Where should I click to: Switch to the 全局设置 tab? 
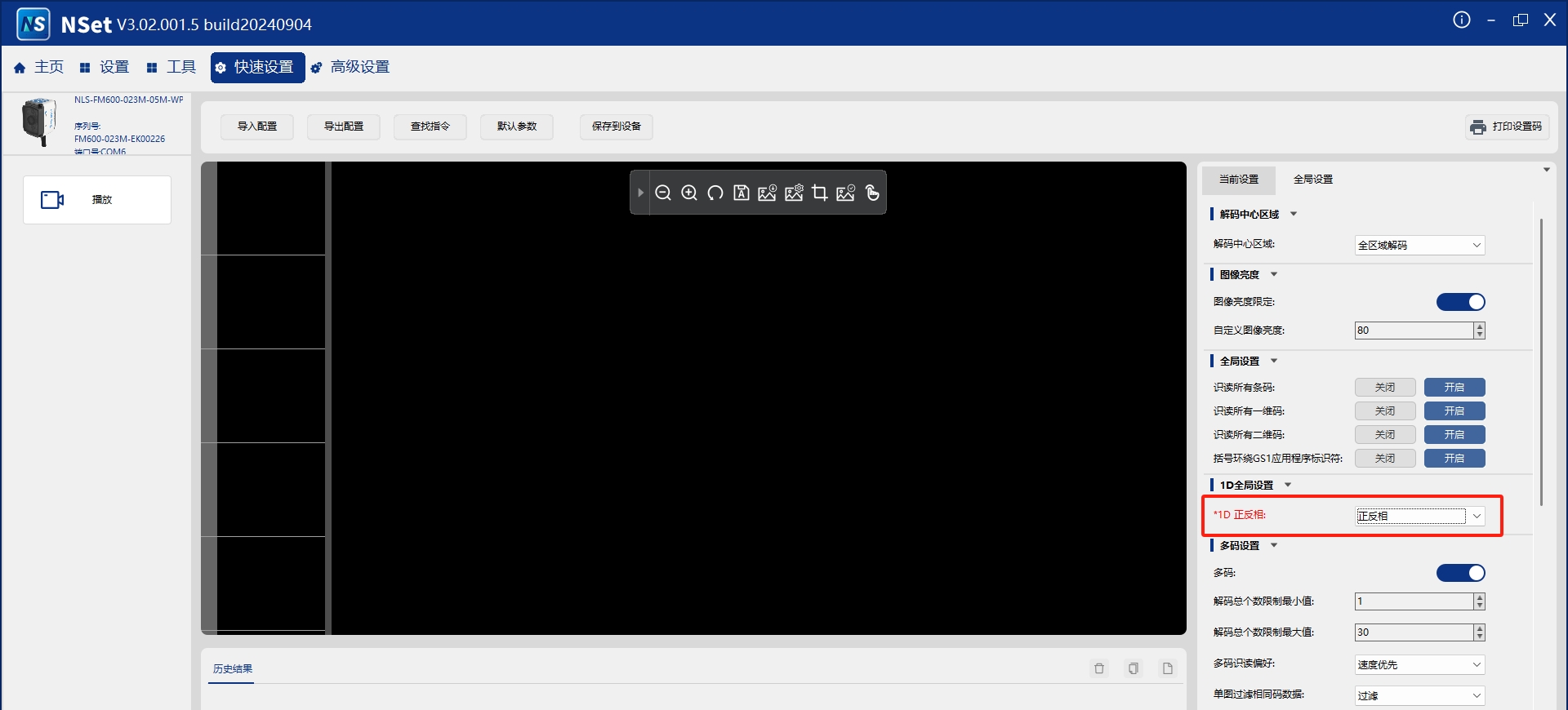[x=1313, y=180]
